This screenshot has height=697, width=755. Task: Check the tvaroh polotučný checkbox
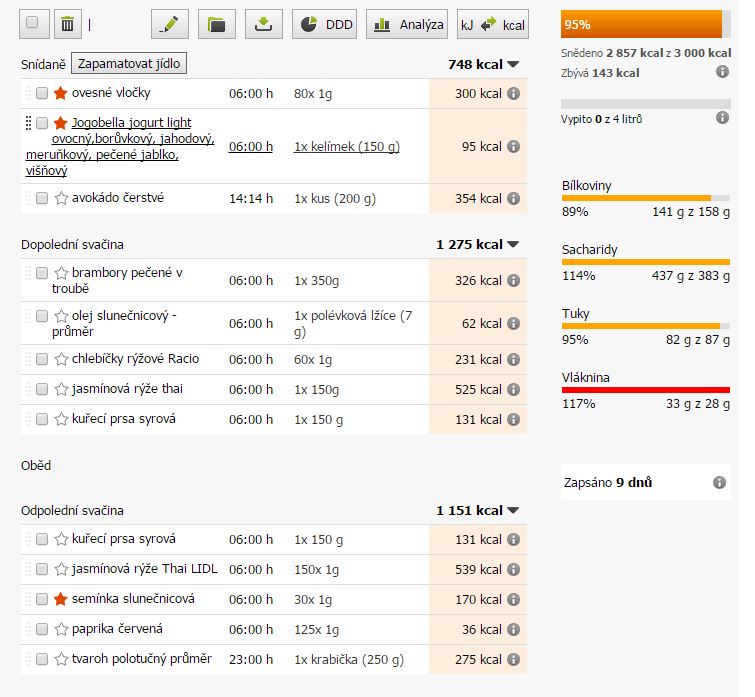point(42,658)
